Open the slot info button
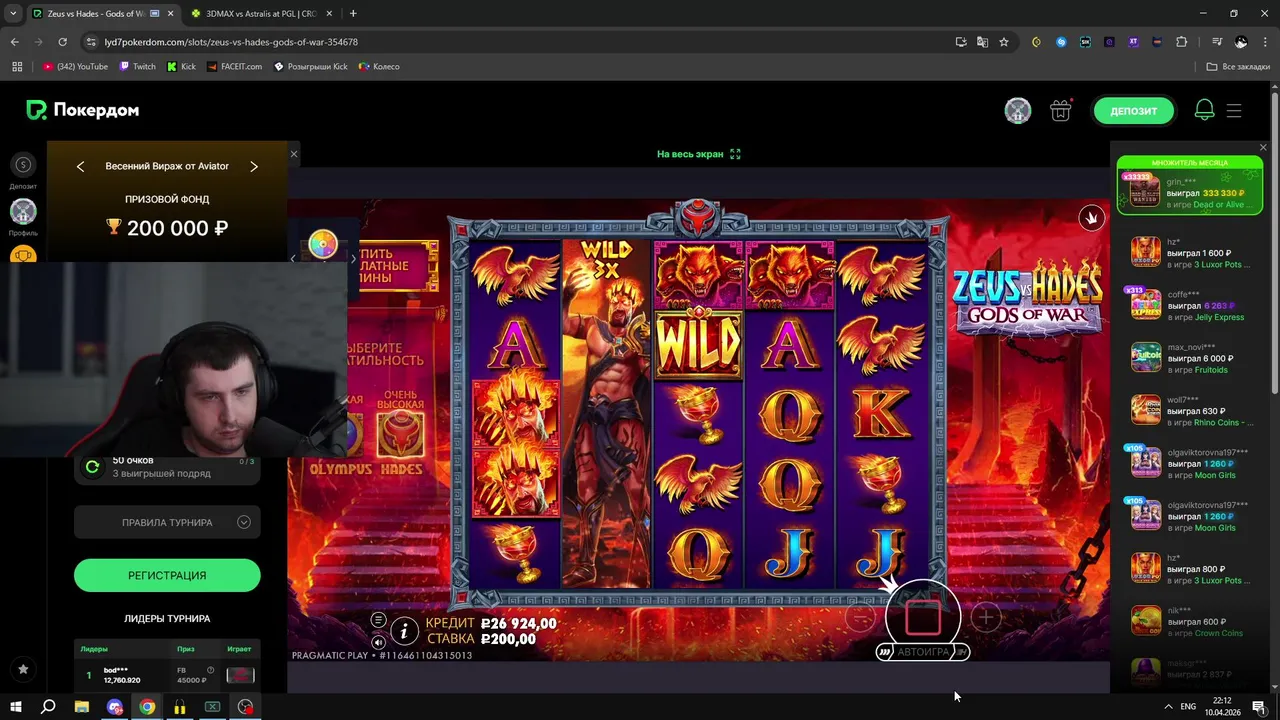 pyautogui.click(x=404, y=631)
